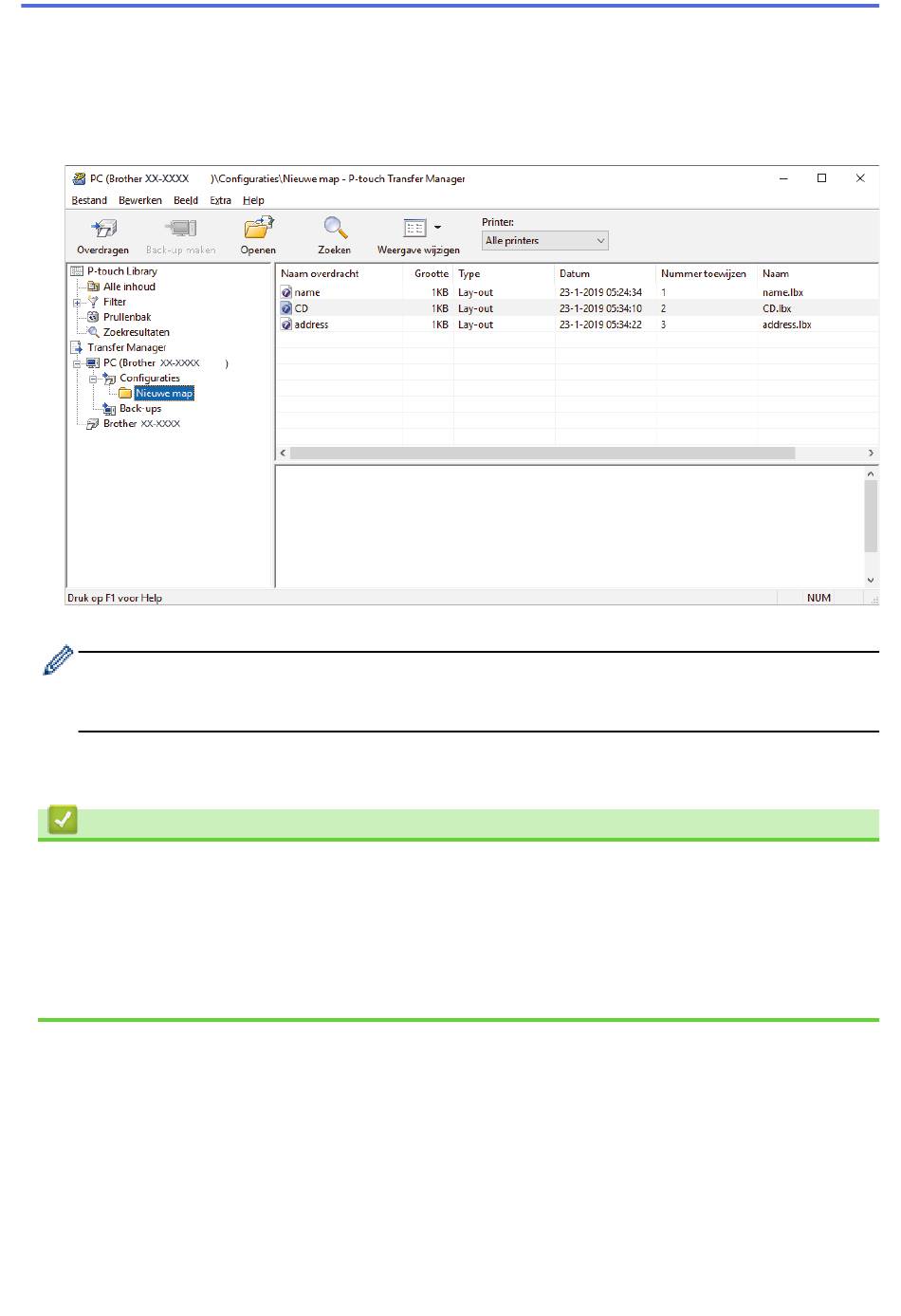Select Alle inhoud in the tree
The image size is (901, 1316).
[x=129, y=287]
